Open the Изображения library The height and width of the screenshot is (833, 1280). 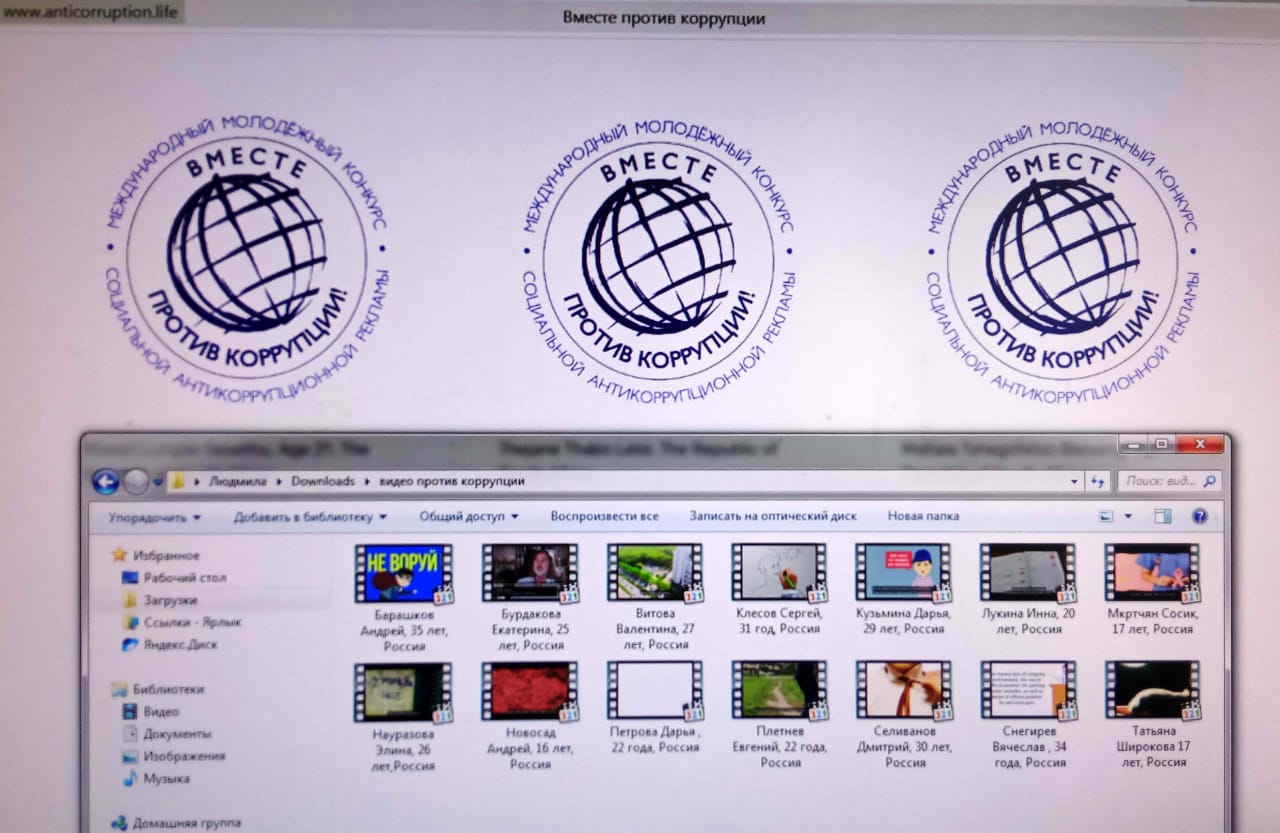183,757
